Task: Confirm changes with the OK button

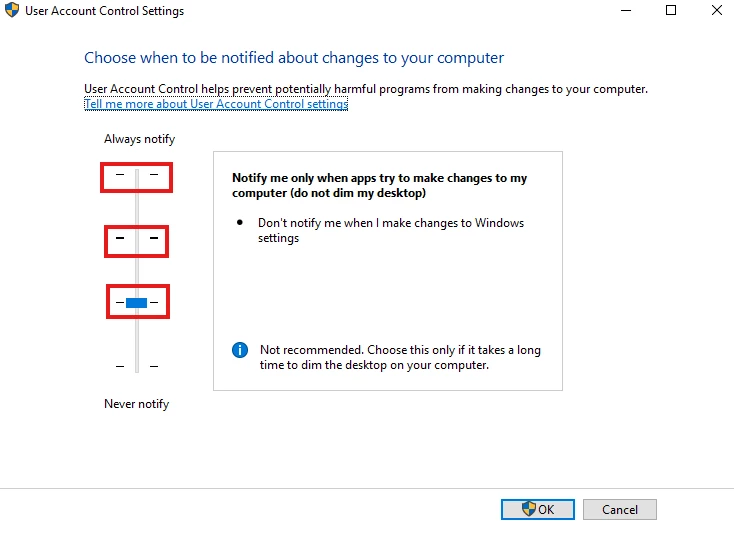Action: point(538,509)
